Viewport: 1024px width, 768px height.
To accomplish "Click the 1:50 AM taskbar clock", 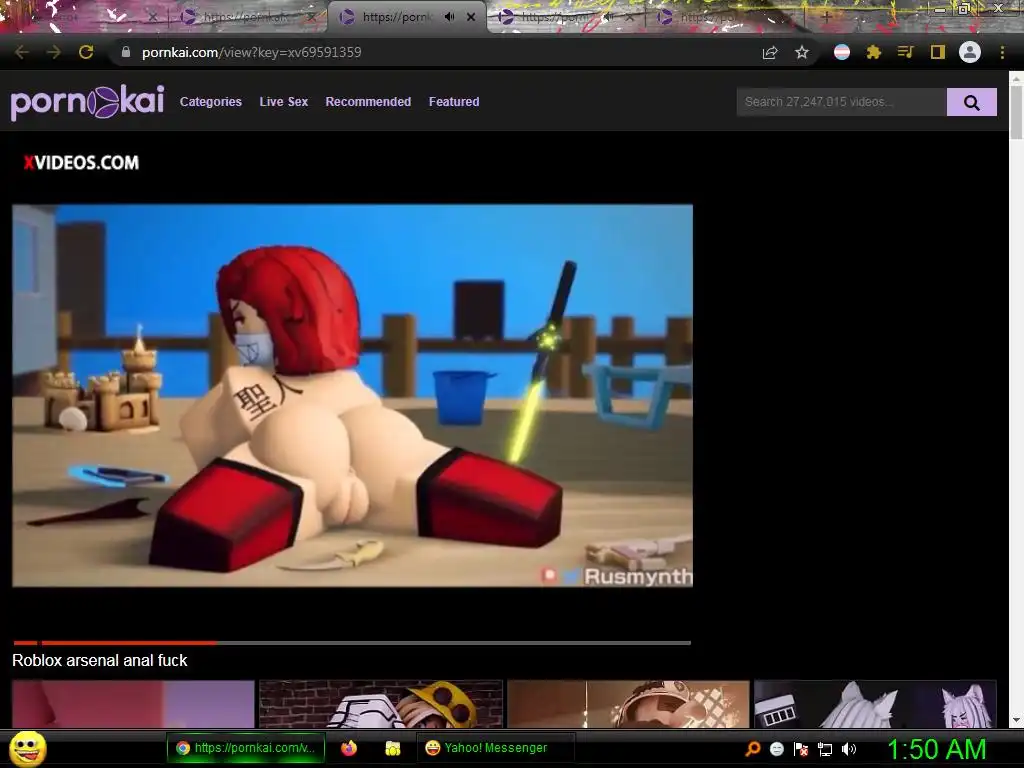I will [x=936, y=749].
